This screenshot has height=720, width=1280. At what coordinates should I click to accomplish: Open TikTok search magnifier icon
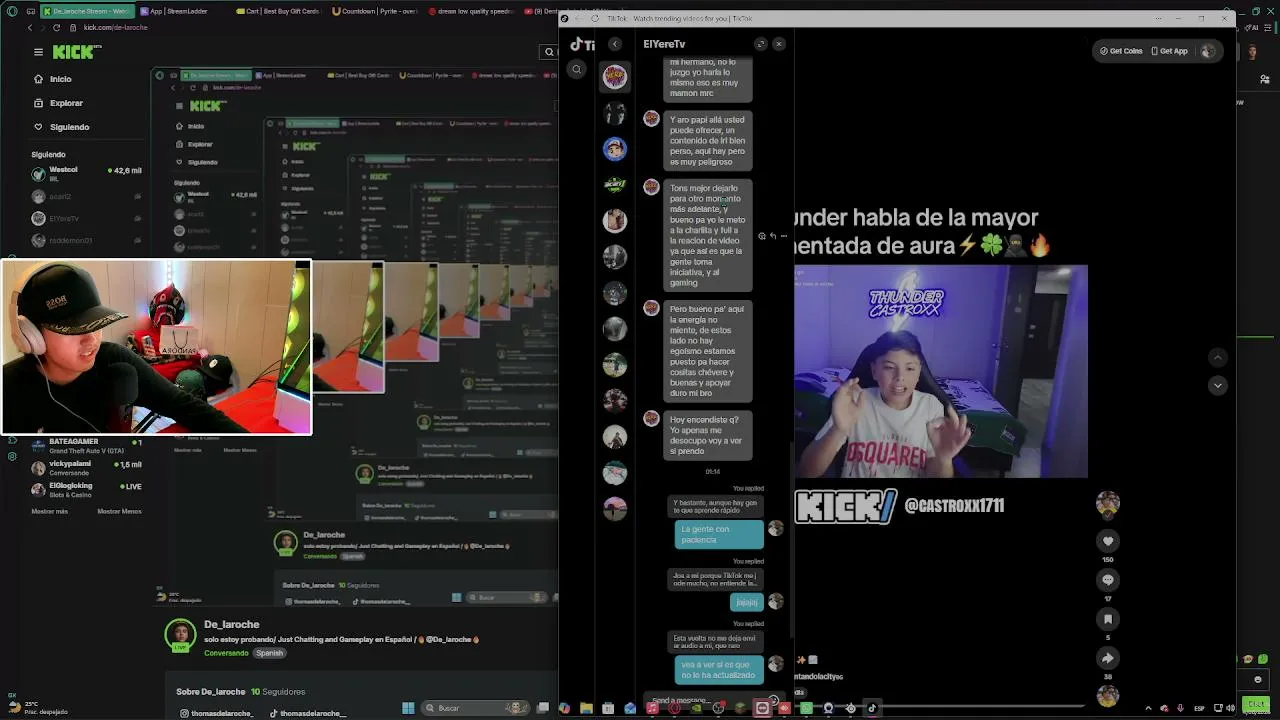(x=576, y=69)
